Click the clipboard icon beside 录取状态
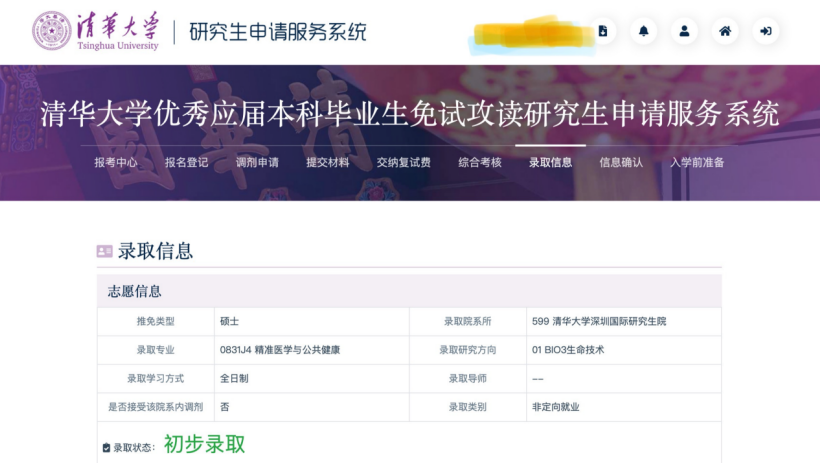Screen dimensions: 820x463 click(x=106, y=448)
